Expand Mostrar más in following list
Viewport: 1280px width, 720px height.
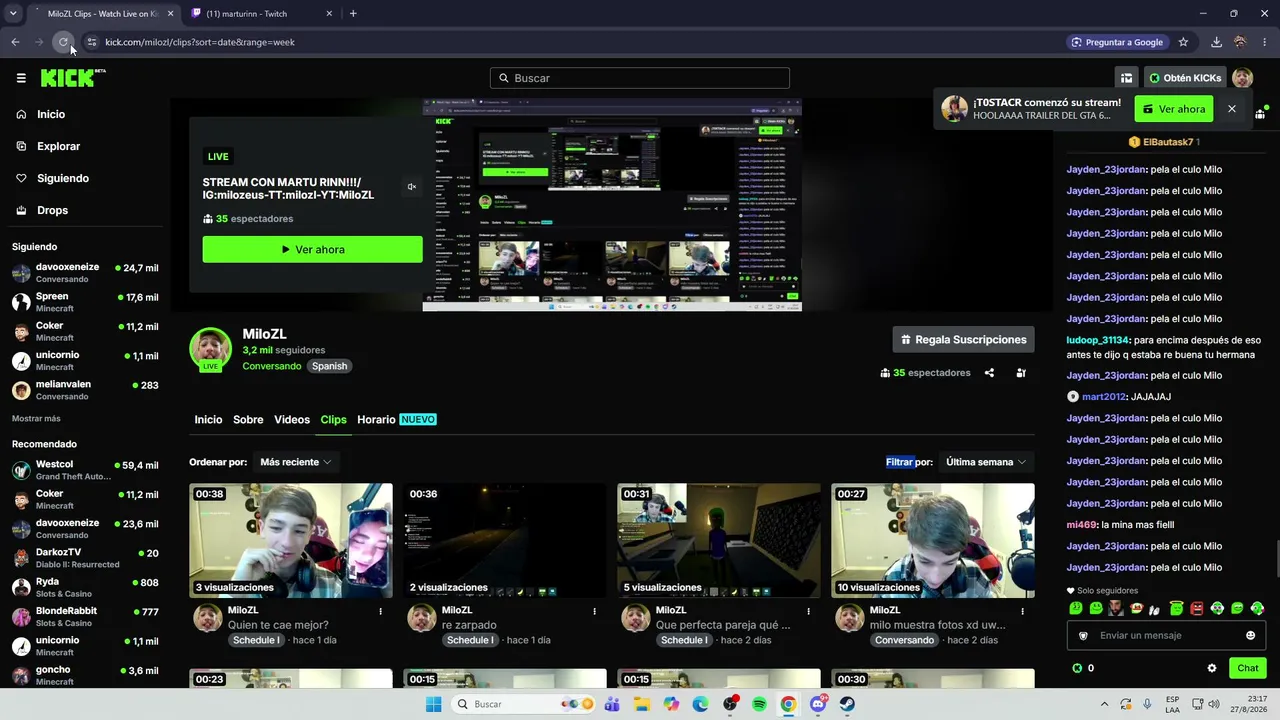coord(36,418)
